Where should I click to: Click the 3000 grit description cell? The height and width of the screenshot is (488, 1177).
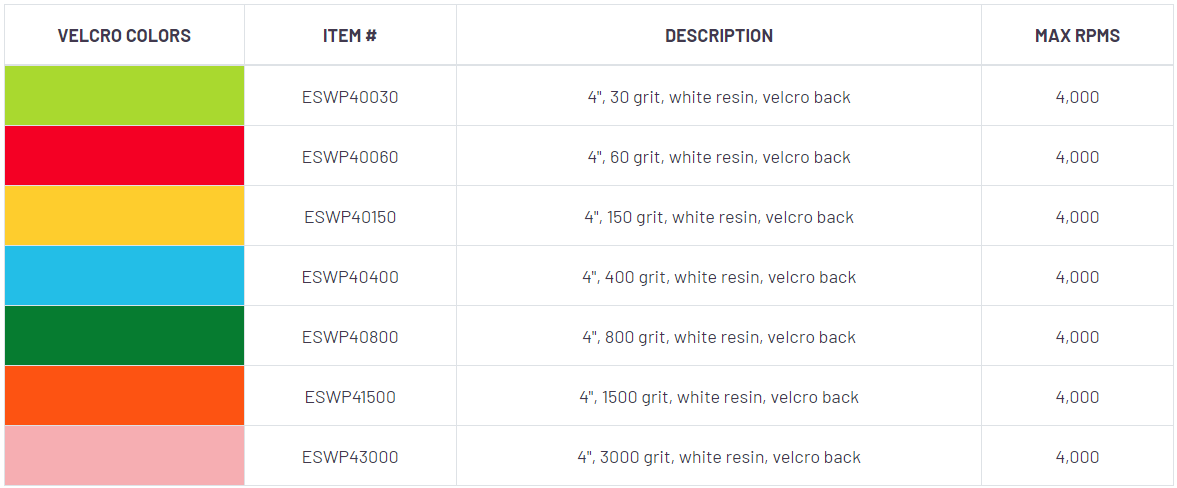tap(719, 457)
